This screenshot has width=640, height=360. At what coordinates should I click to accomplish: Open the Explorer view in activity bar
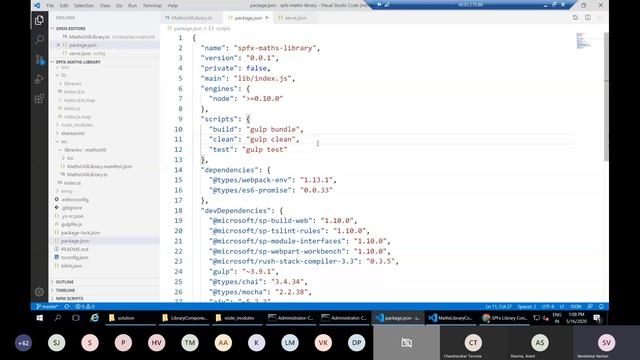pyautogui.click(x=39, y=20)
